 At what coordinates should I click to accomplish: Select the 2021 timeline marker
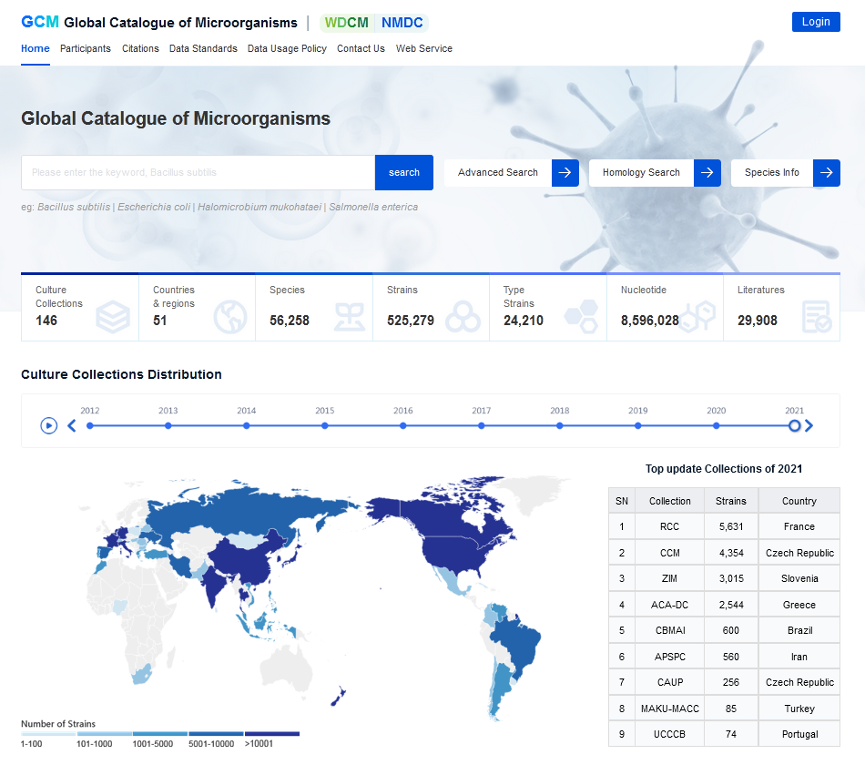(x=794, y=426)
